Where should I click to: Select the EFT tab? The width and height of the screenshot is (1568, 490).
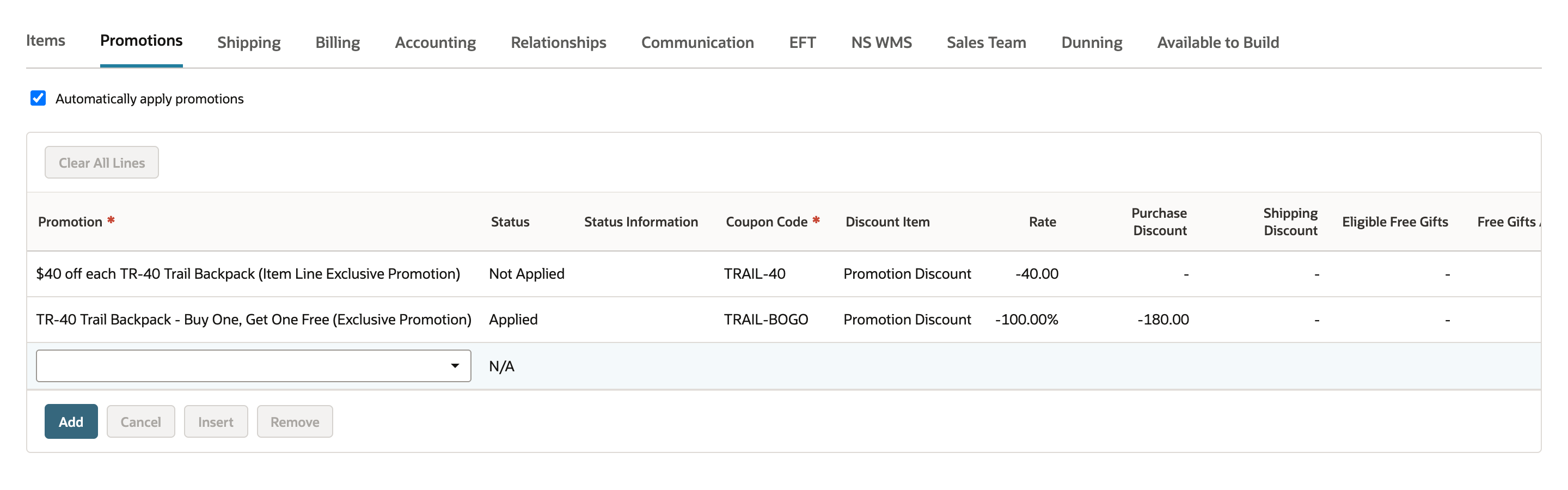click(x=803, y=42)
